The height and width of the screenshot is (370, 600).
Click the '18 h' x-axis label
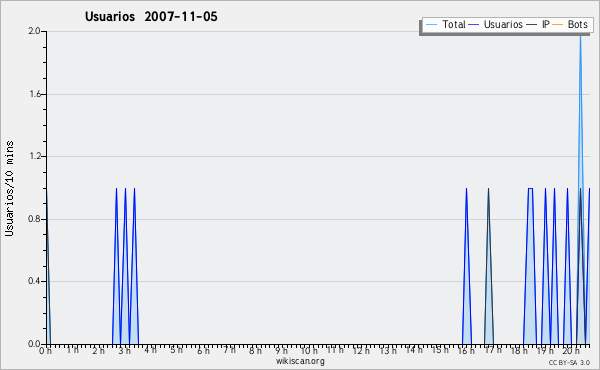point(519,351)
